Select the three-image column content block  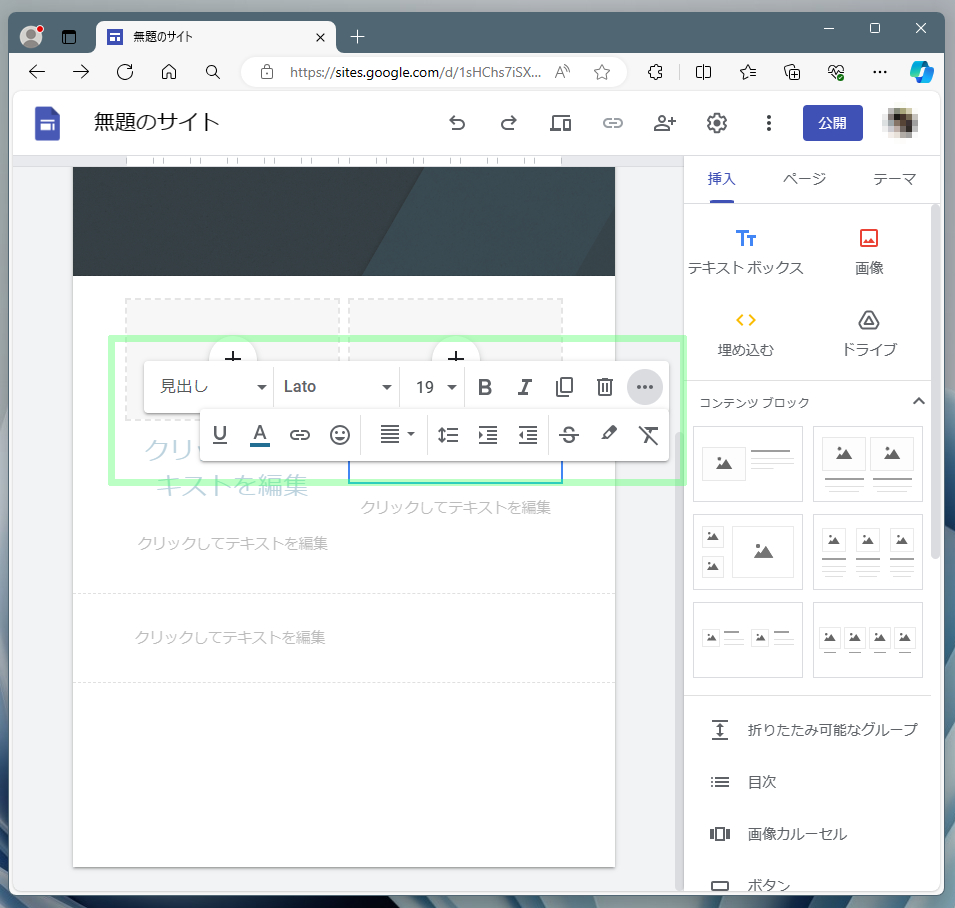point(868,552)
